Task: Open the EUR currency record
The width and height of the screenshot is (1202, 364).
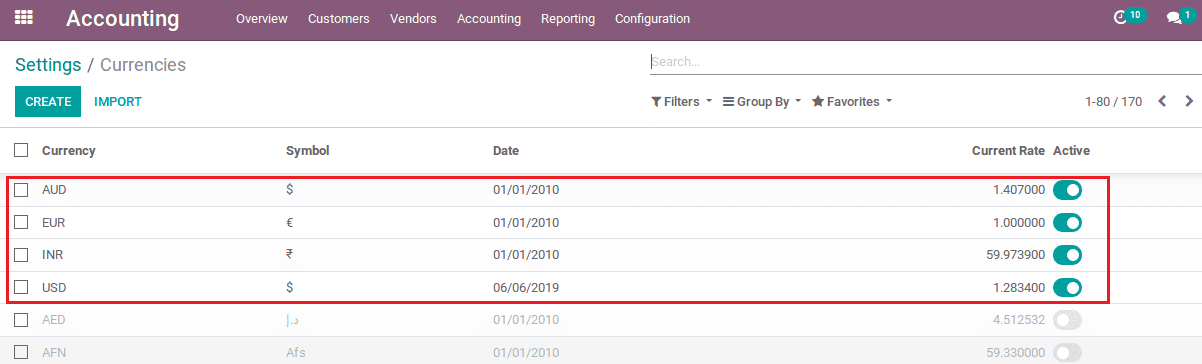Action: tap(54, 222)
